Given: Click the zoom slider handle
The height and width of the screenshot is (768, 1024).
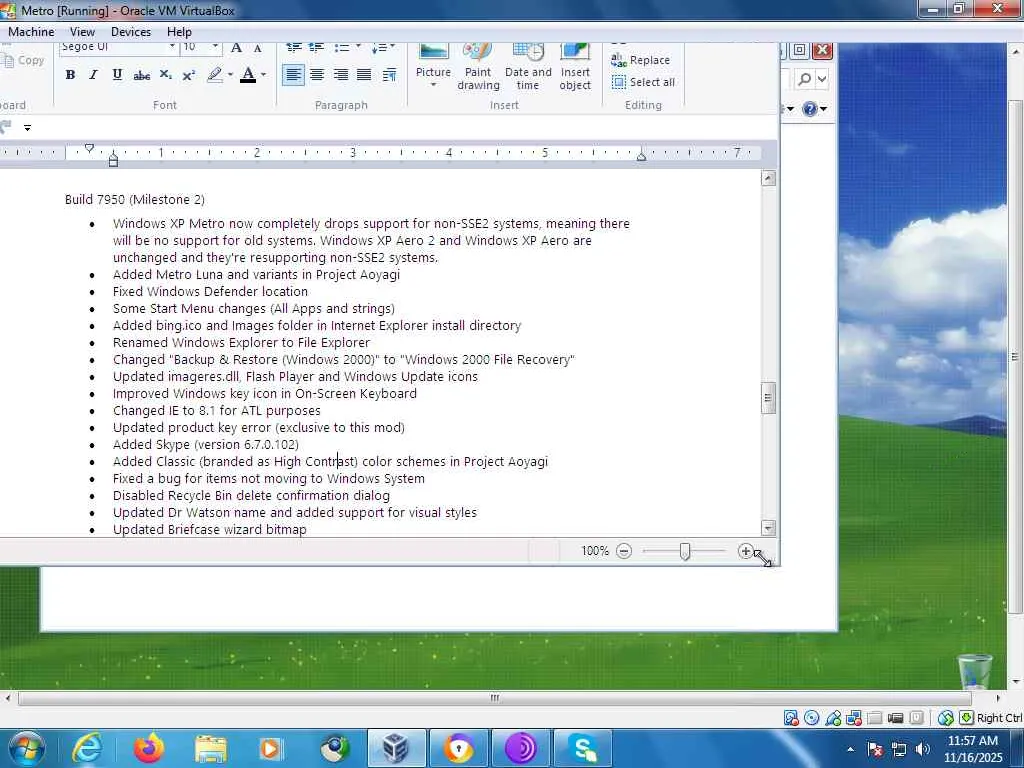Looking at the screenshot, I should tap(684, 551).
